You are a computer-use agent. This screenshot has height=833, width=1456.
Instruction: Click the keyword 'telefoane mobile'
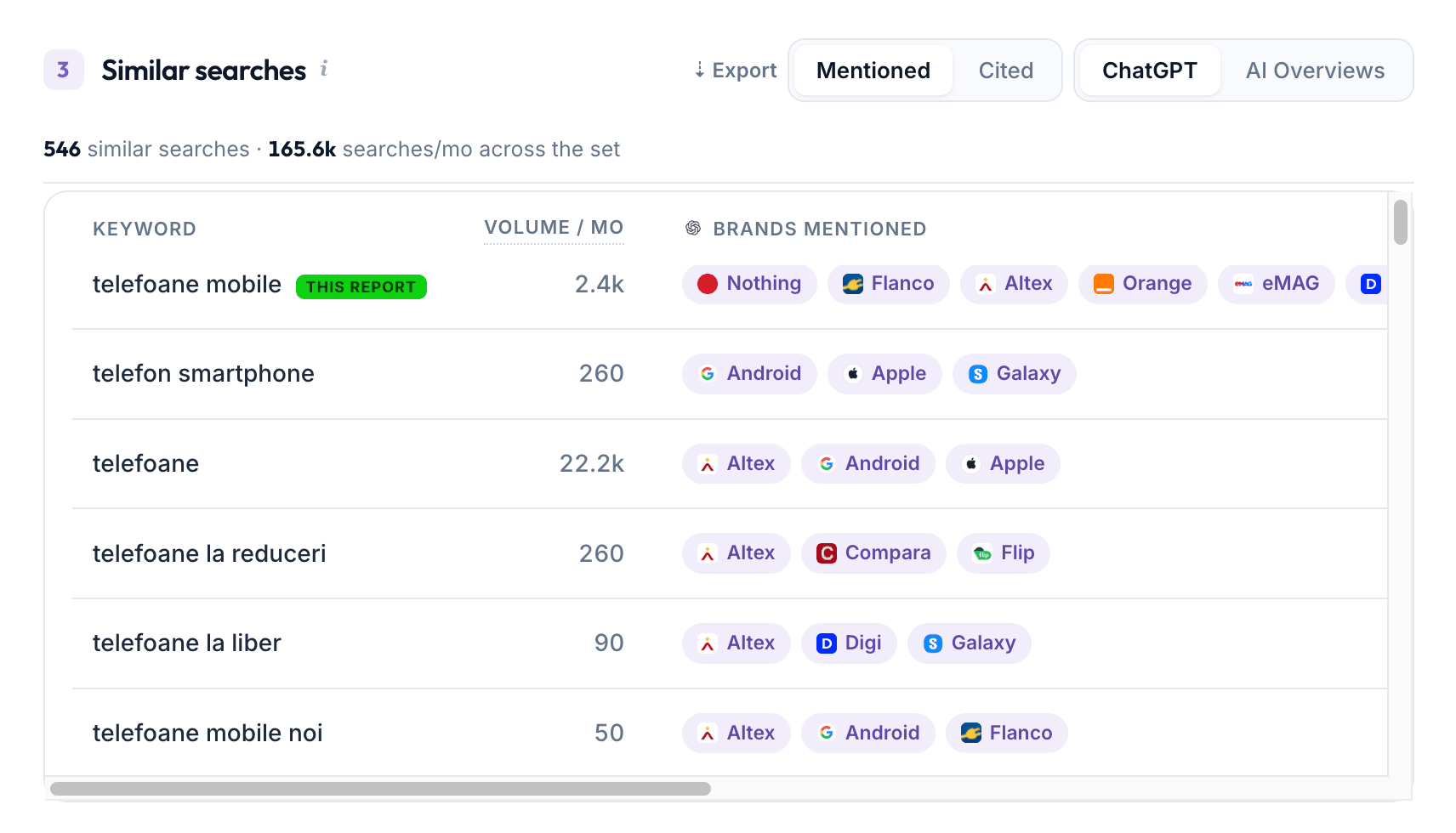pyautogui.click(x=187, y=285)
